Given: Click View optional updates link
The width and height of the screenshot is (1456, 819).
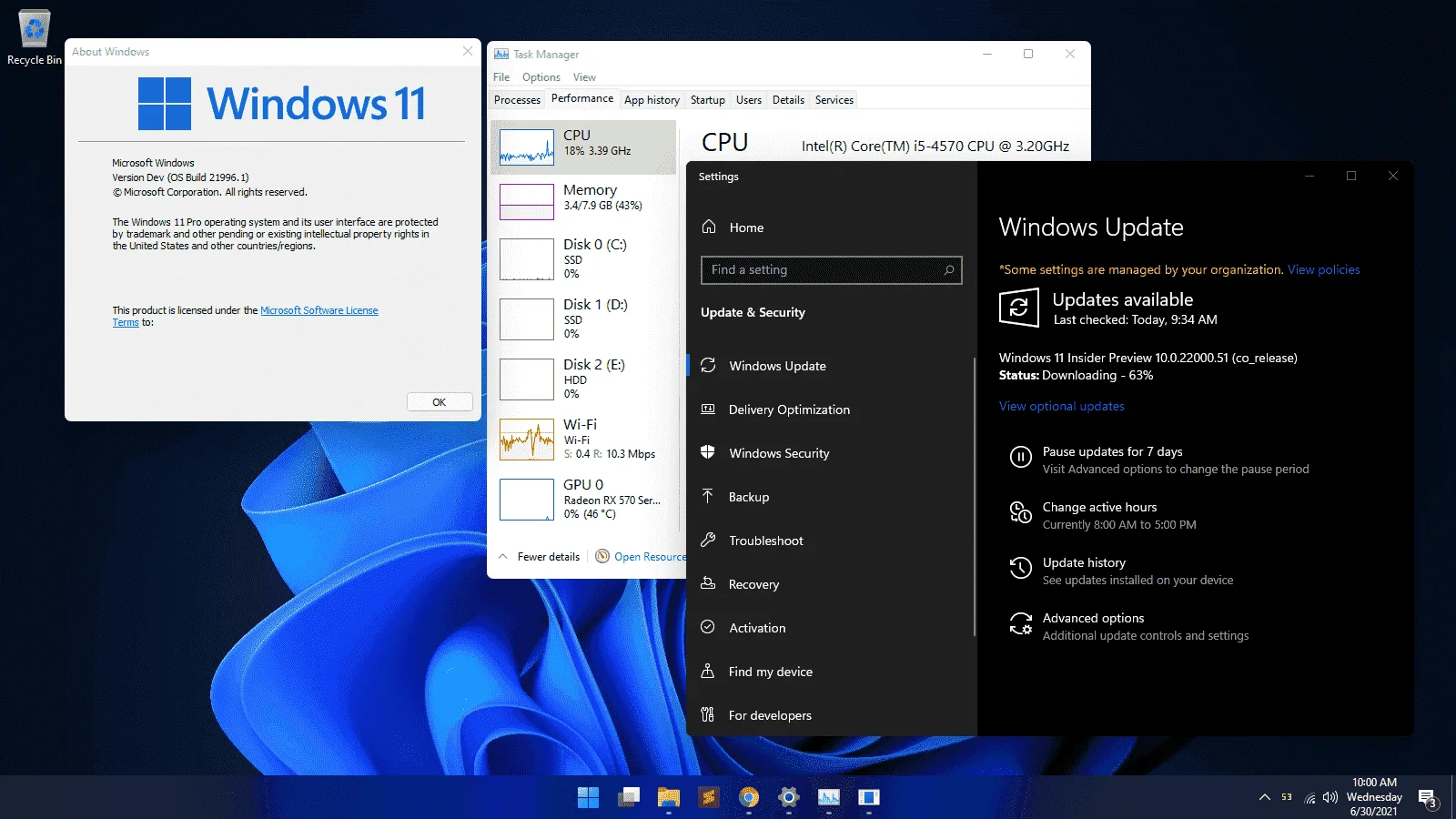Looking at the screenshot, I should click(x=1061, y=406).
